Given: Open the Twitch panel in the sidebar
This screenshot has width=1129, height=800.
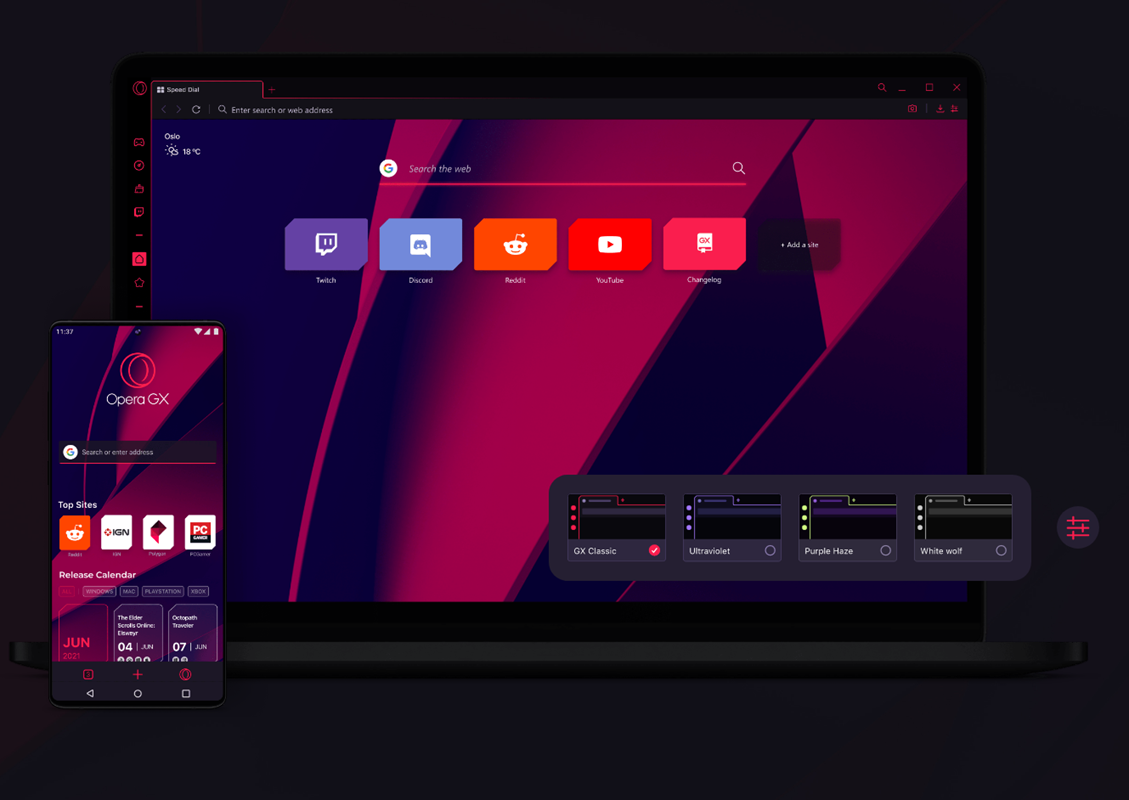Looking at the screenshot, I should coord(139,212).
